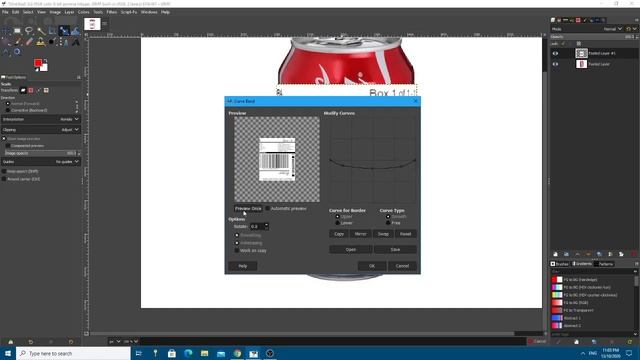Open the Colors menu
The image size is (640, 360).
click(x=83, y=12)
